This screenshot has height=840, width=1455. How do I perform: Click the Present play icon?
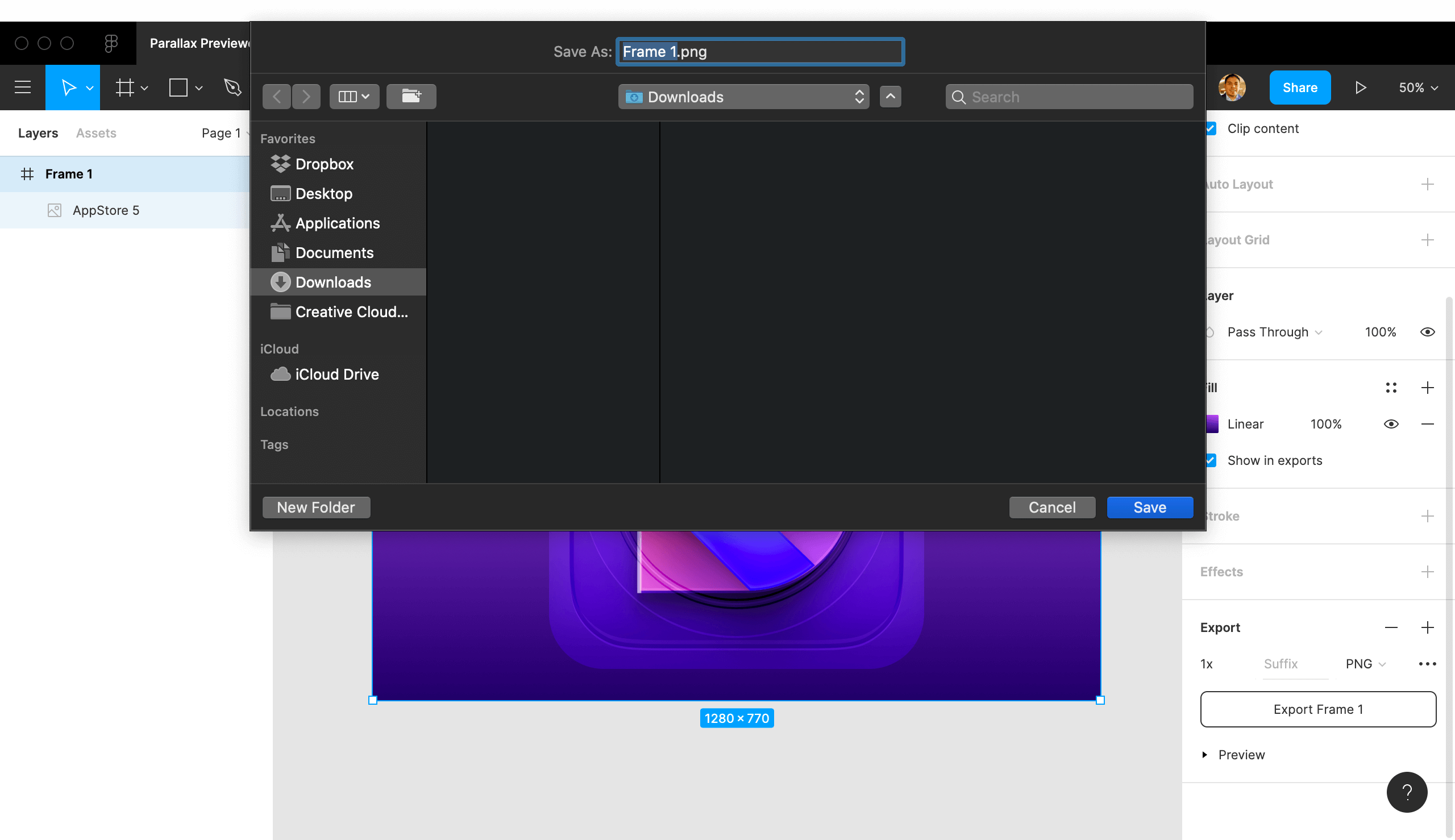coord(1360,87)
